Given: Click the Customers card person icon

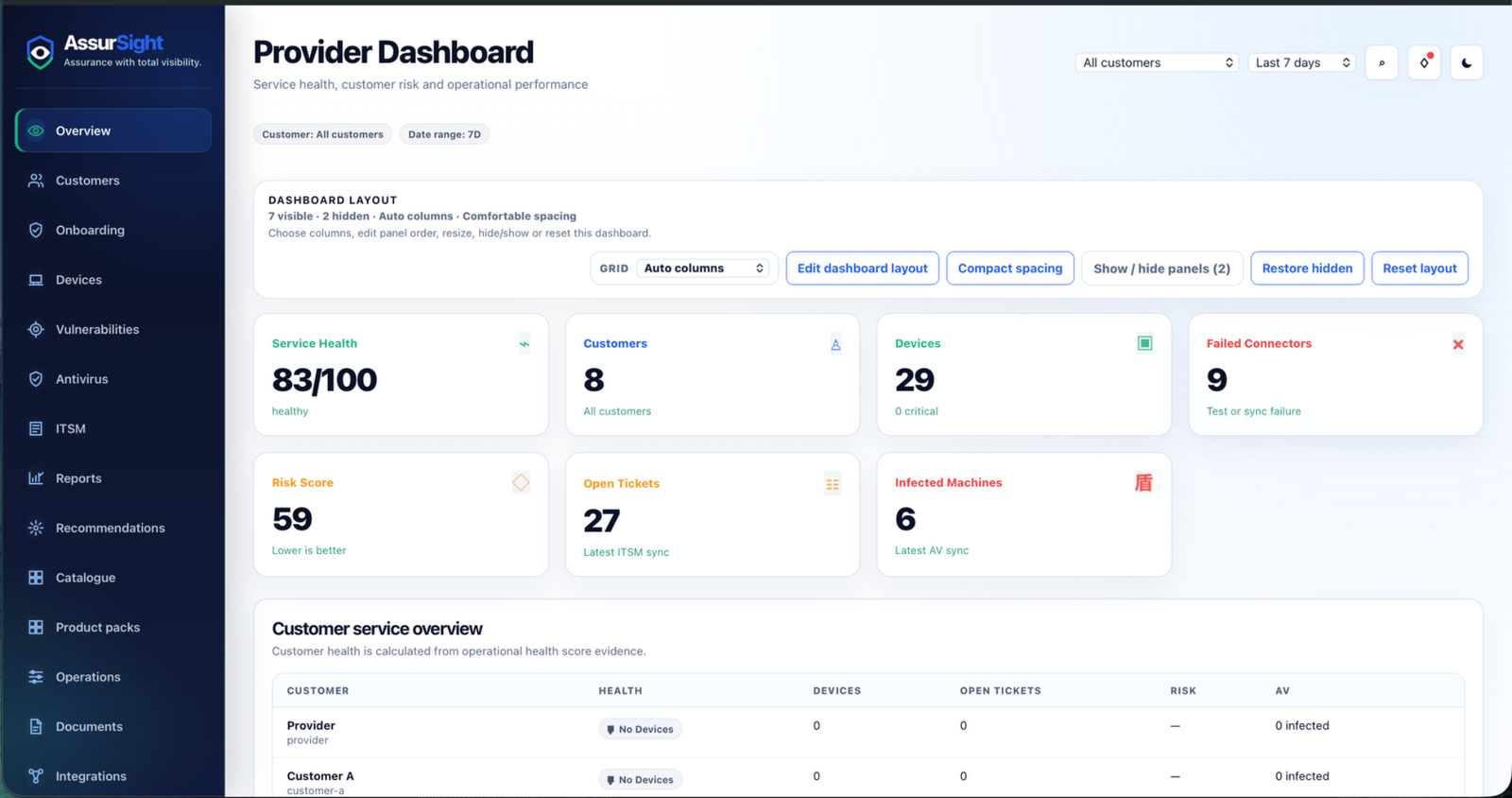Looking at the screenshot, I should [835, 344].
